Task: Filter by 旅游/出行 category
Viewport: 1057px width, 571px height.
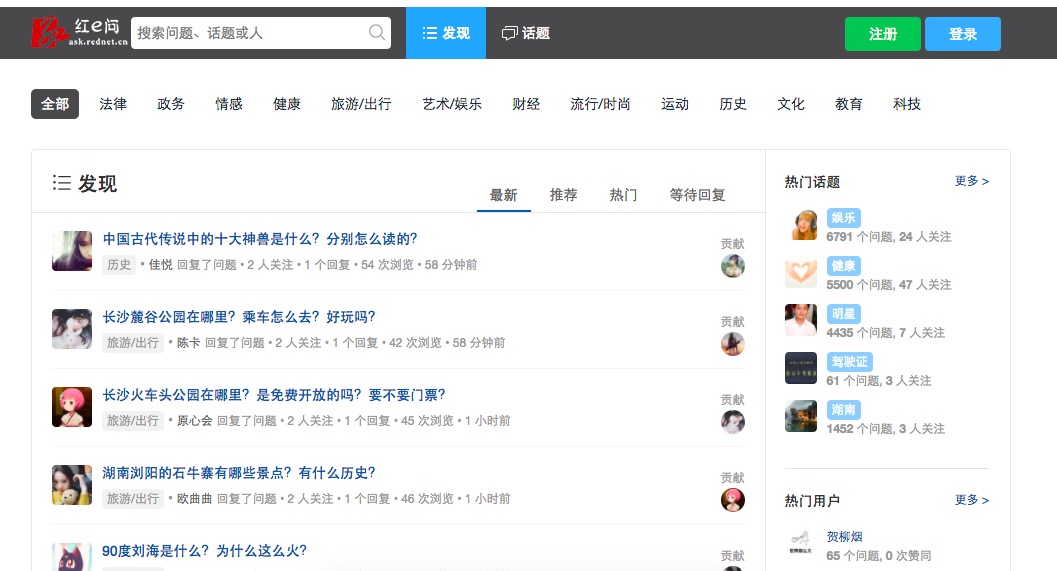Action: [x=361, y=104]
